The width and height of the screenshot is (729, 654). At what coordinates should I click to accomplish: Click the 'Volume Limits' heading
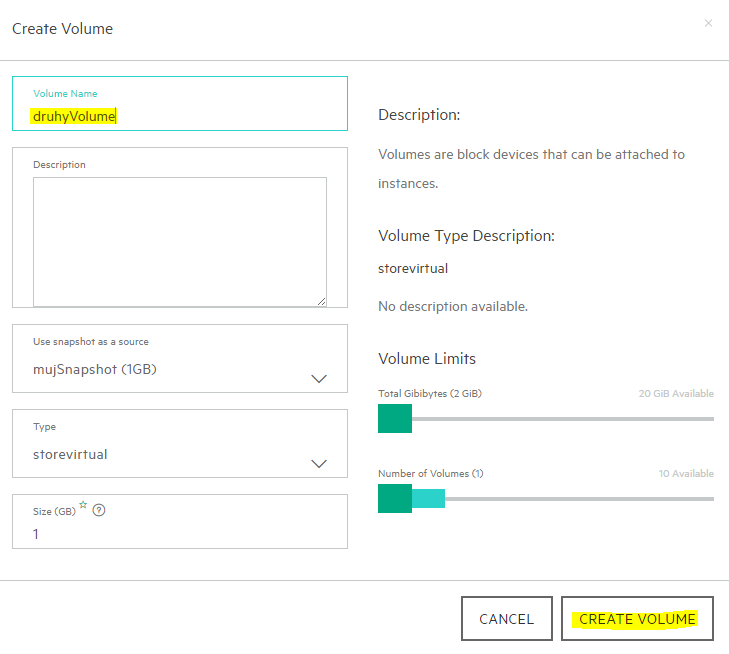coord(427,359)
